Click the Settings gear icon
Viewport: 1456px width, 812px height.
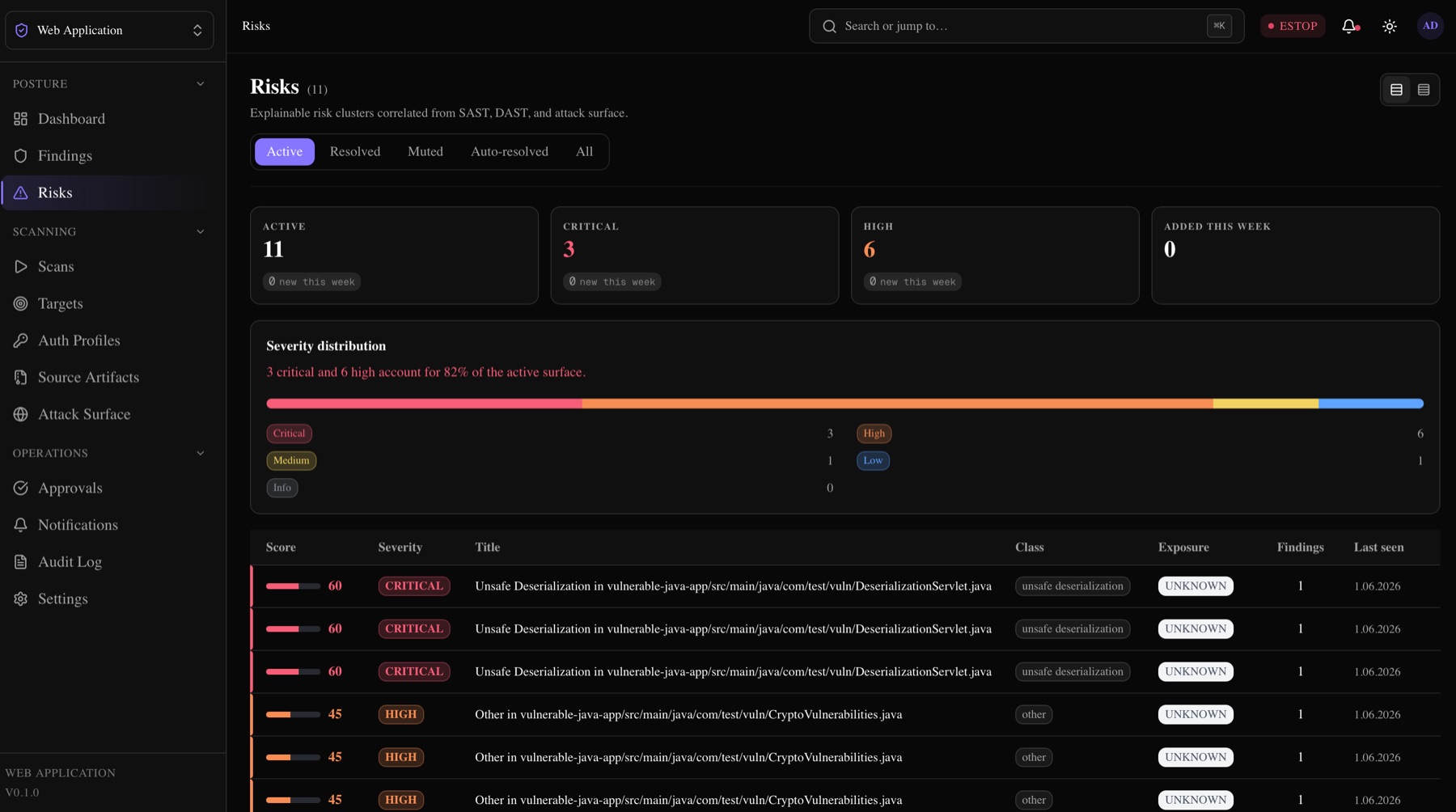tap(21, 599)
